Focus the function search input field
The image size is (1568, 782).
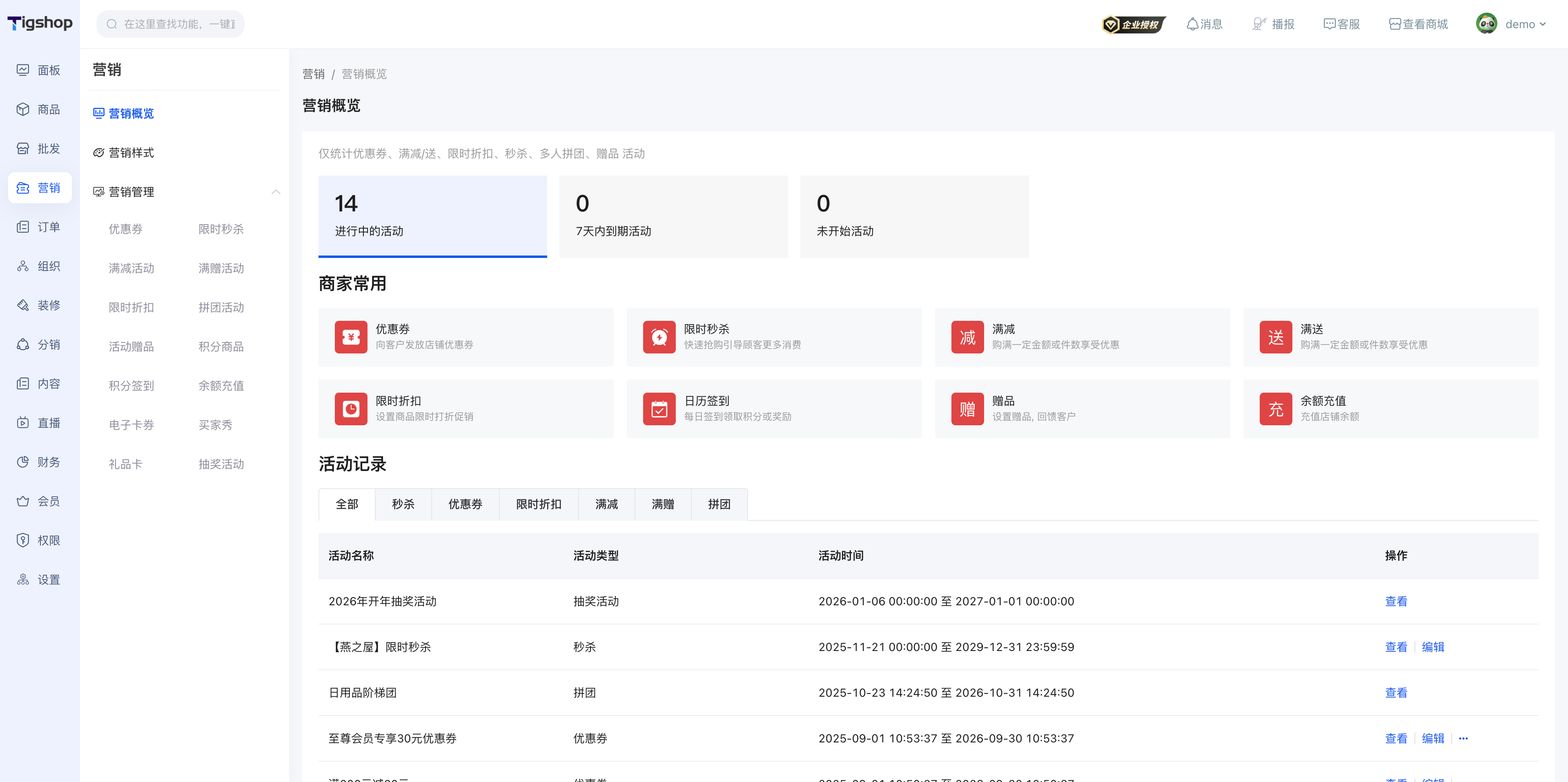(170, 24)
